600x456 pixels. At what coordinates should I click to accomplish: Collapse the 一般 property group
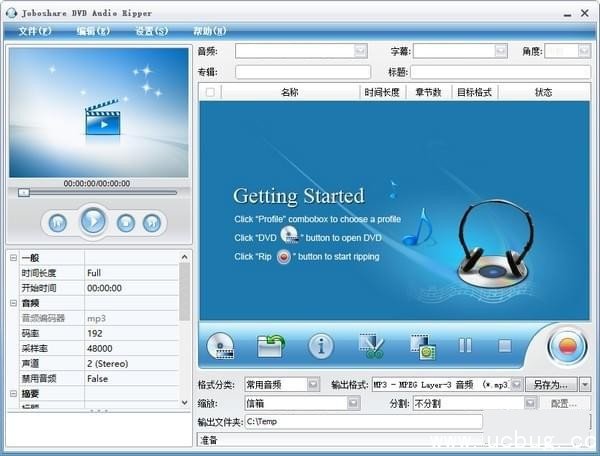coord(13,258)
